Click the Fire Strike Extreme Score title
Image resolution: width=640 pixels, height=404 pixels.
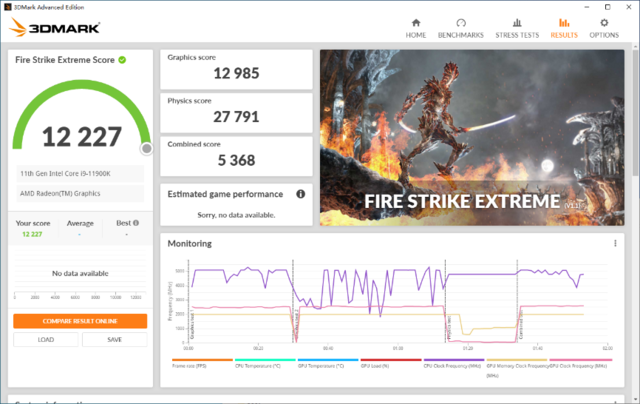click(x=65, y=60)
